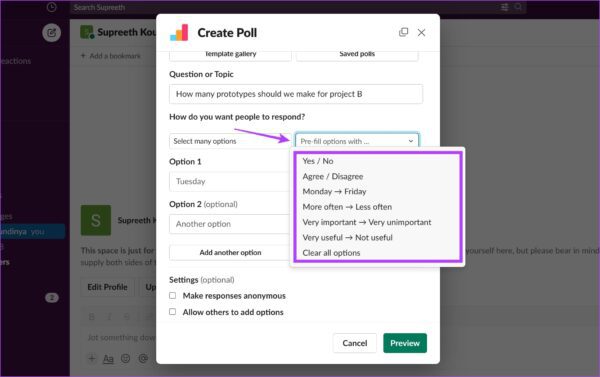Click the search magnifier icon
Image resolution: width=600 pixels, height=377 pixels.
(x=518, y=7)
